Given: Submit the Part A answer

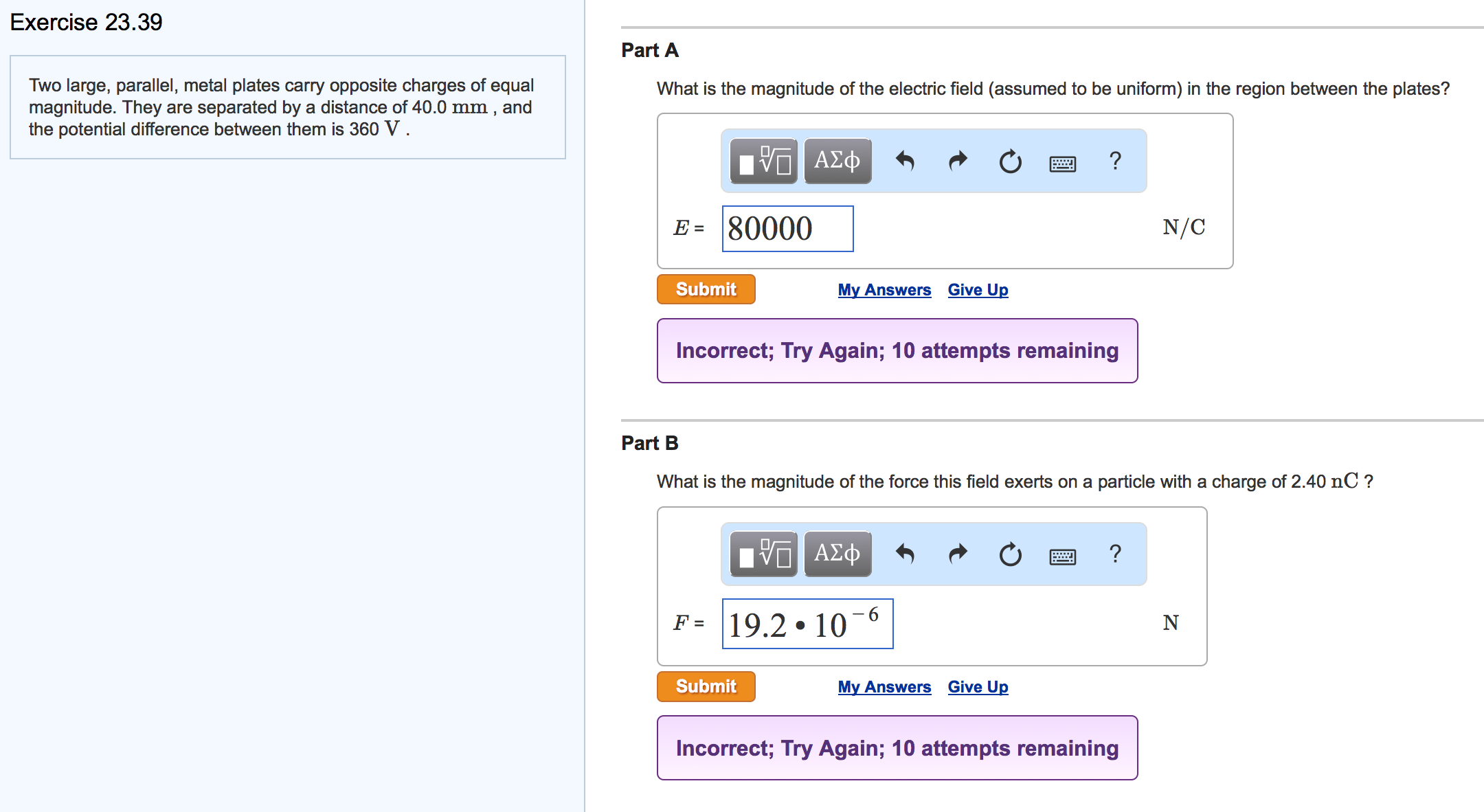Looking at the screenshot, I should (x=706, y=289).
